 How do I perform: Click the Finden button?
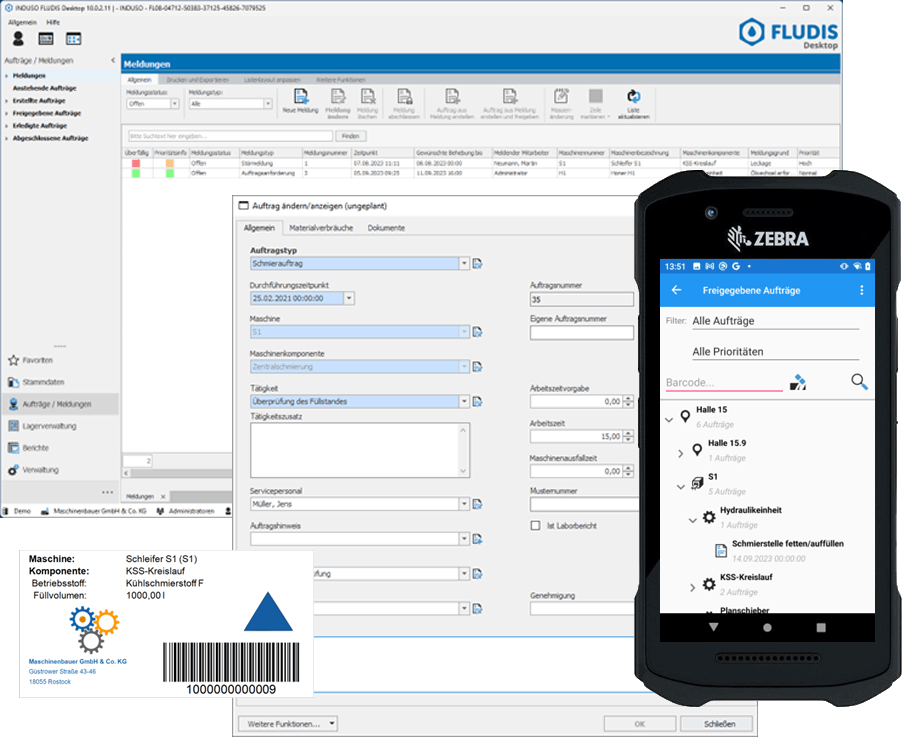[x=350, y=136]
